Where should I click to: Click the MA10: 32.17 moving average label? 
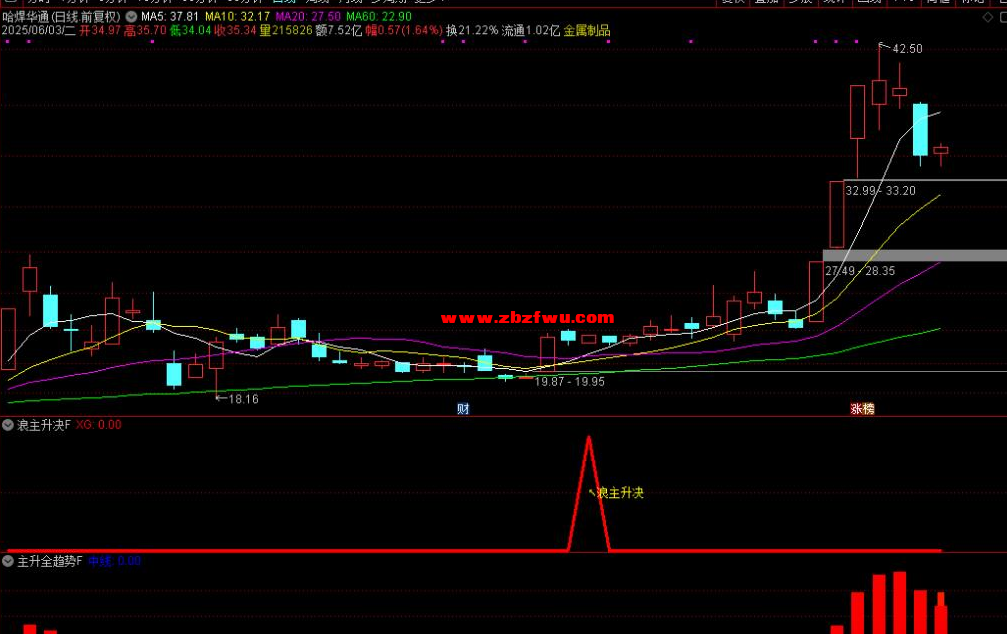pyautogui.click(x=237, y=17)
